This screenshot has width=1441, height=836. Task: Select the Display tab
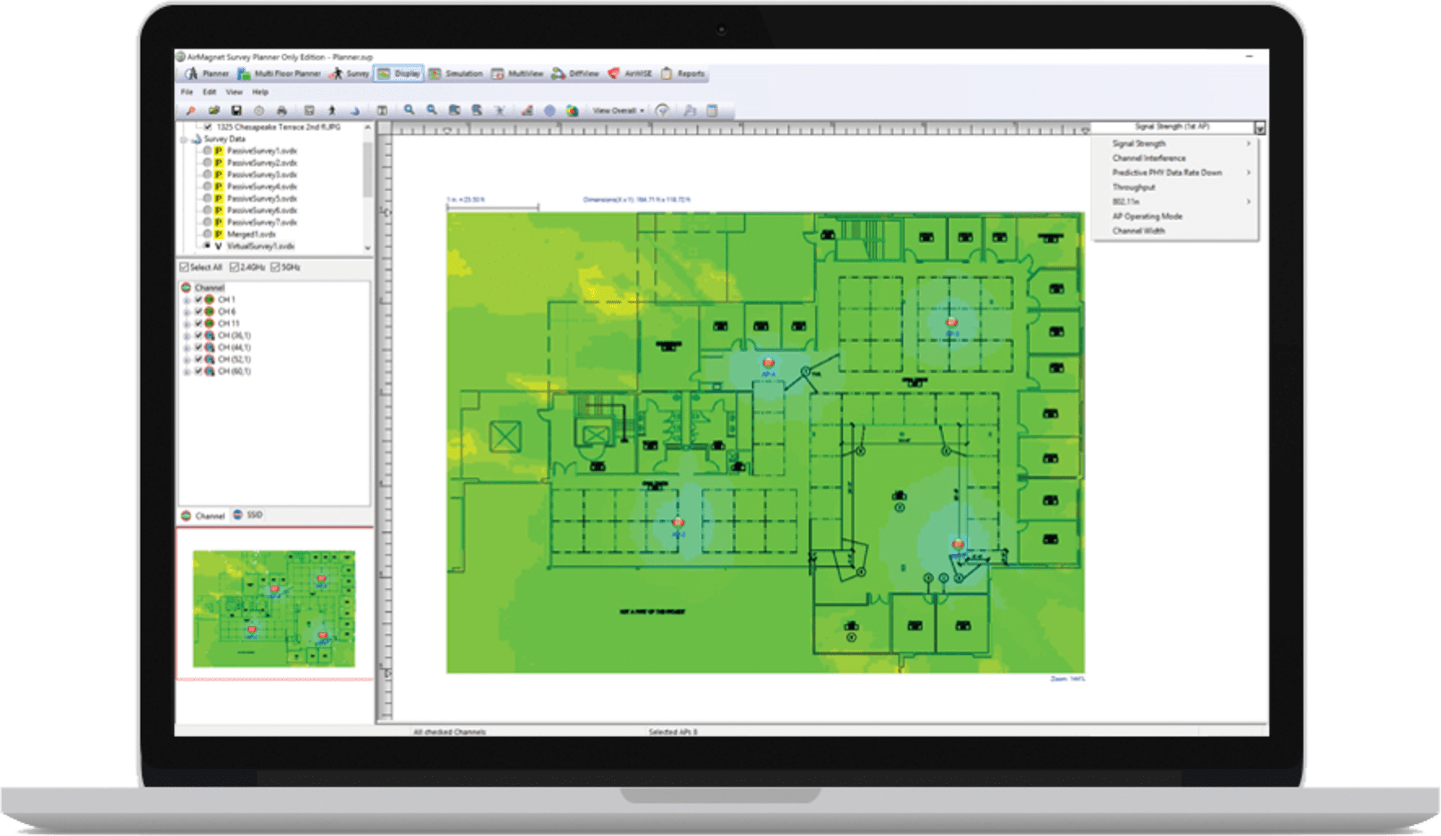tap(400, 74)
